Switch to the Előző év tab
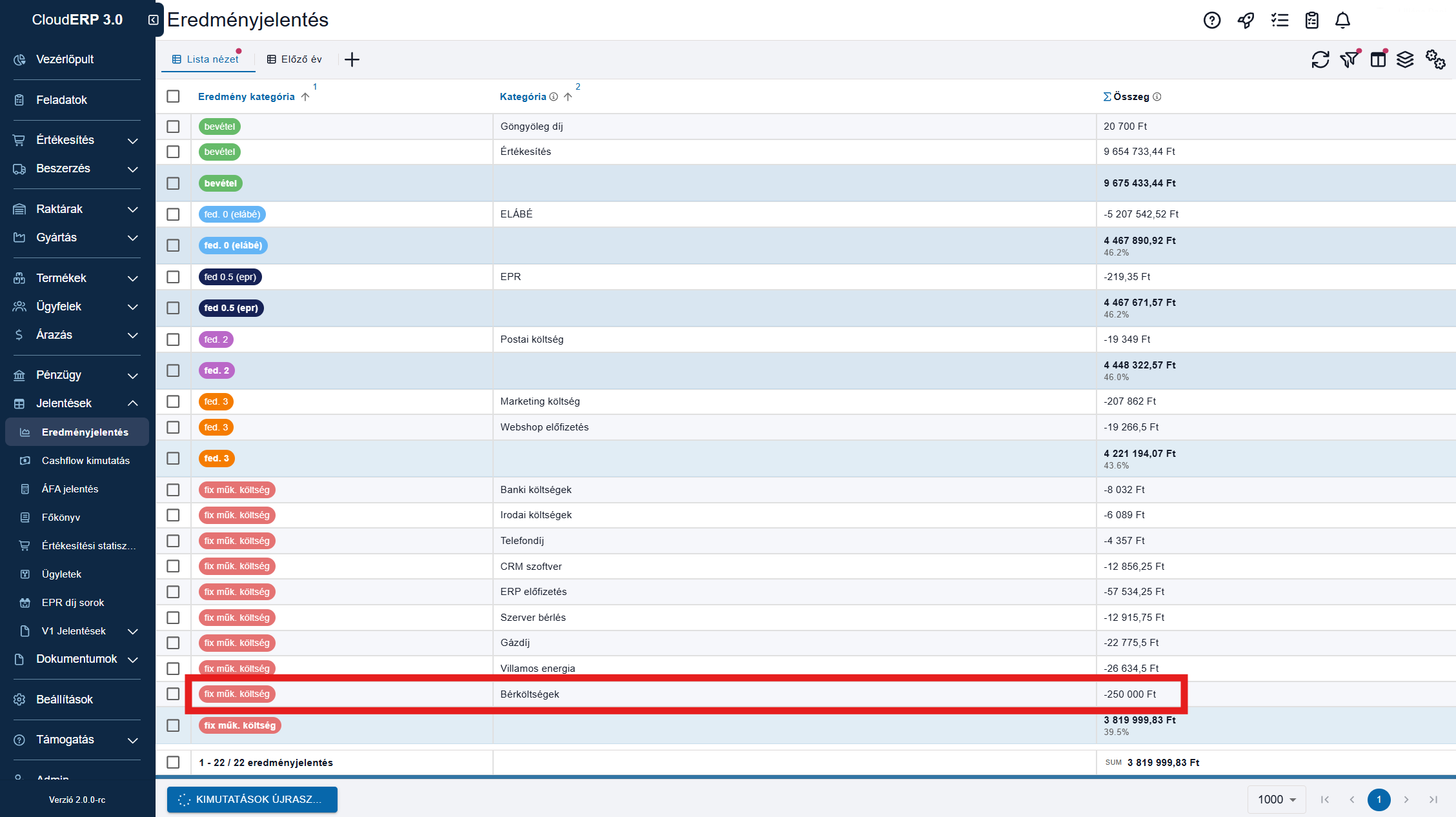 [x=294, y=59]
